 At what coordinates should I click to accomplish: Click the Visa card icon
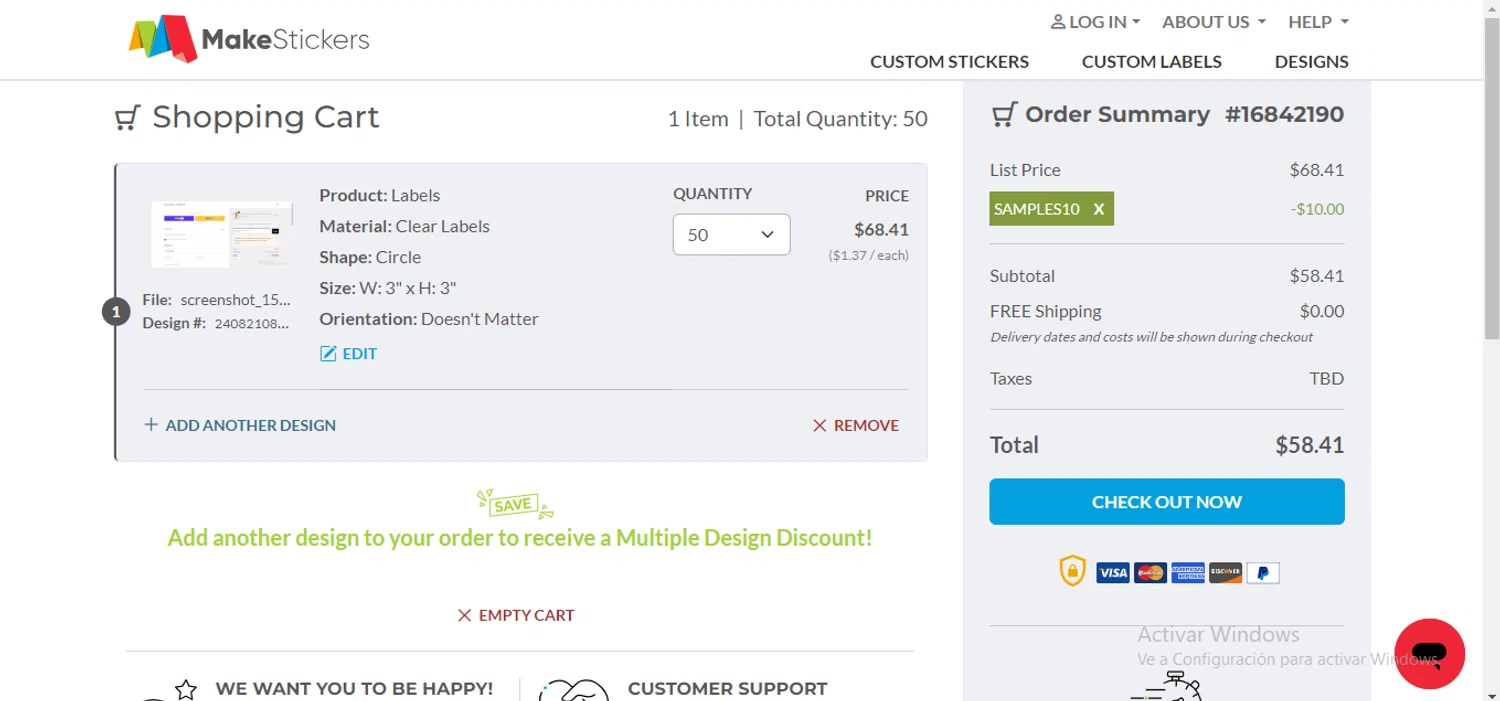coord(1112,573)
